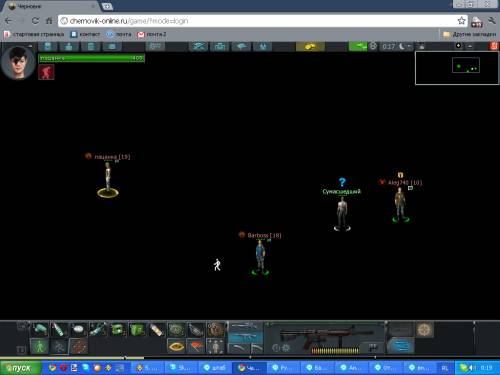Click the Пуск start button

21,368
